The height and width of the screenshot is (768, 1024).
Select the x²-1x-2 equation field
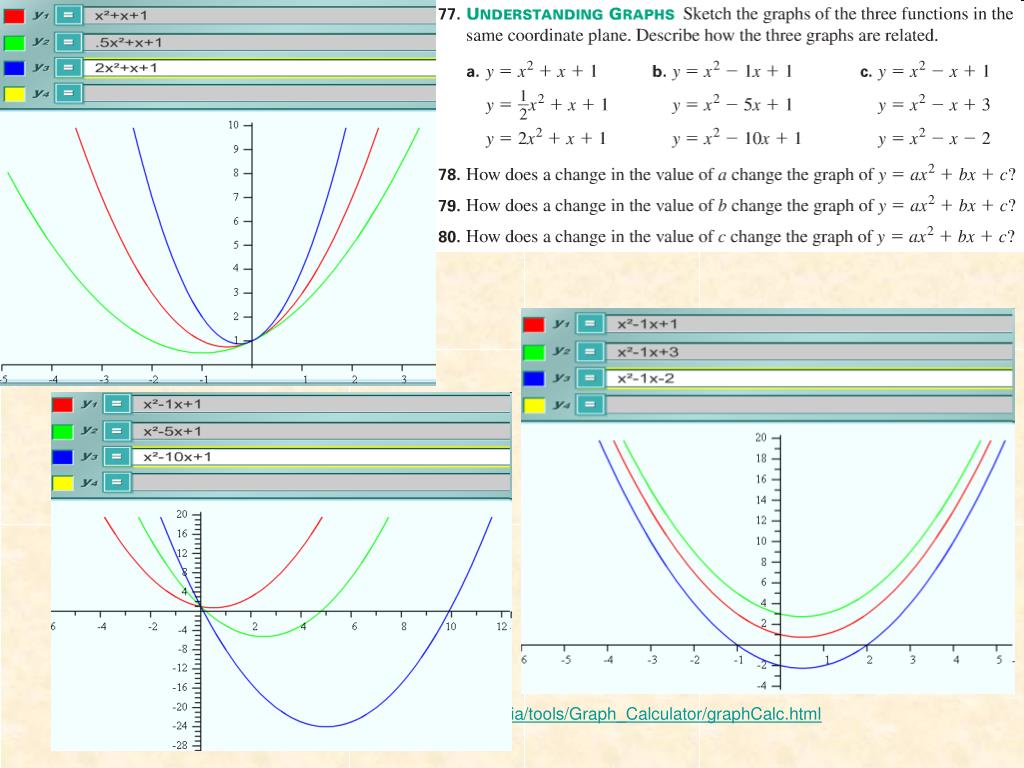(x=809, y=378)
